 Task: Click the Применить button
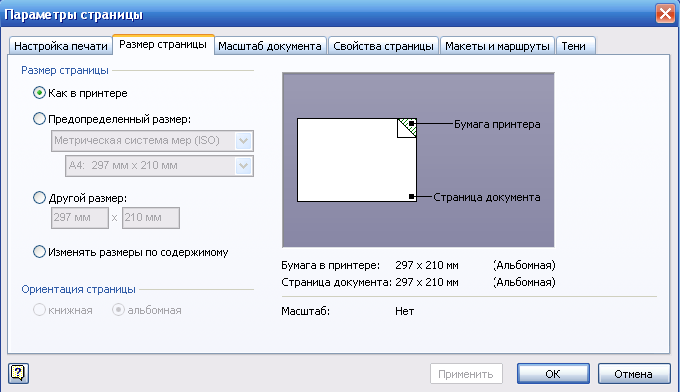(x=466, y=374)
